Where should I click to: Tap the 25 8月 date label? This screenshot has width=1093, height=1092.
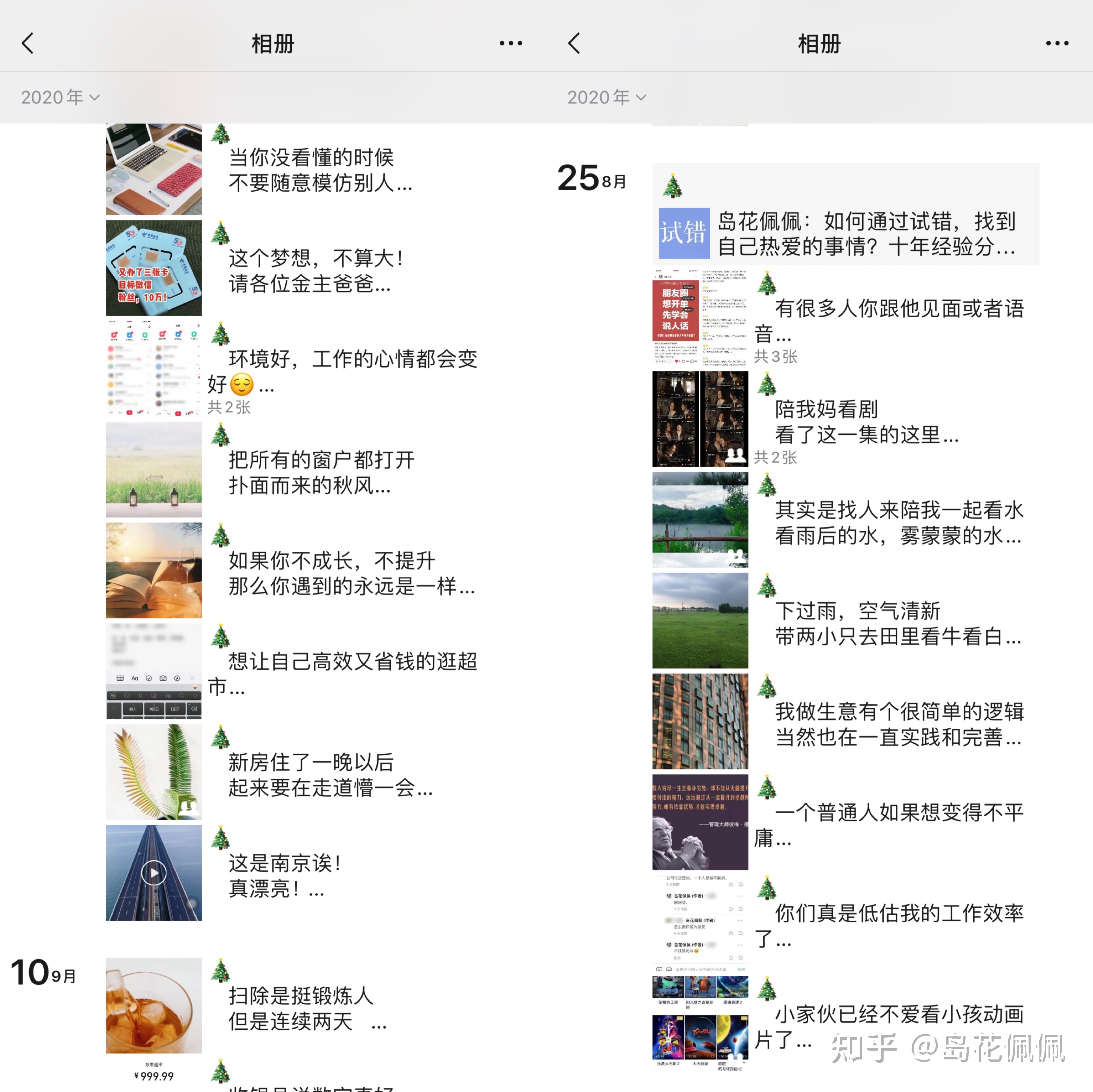point(592,178)
